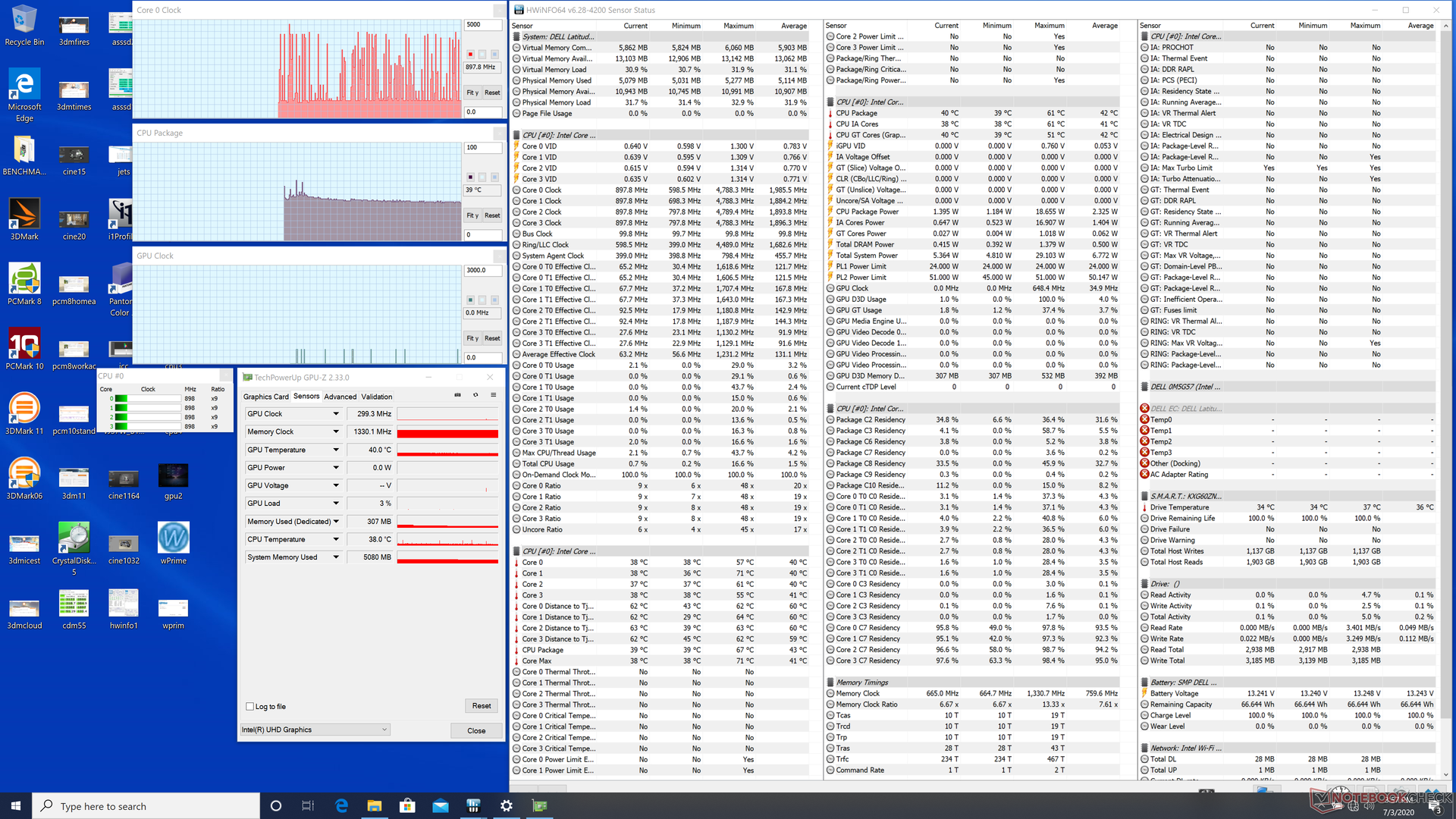Screen dimensions: 1456x819
Task: Open Microsoft Store from the taskbar
Action: [x=407, y=805]
